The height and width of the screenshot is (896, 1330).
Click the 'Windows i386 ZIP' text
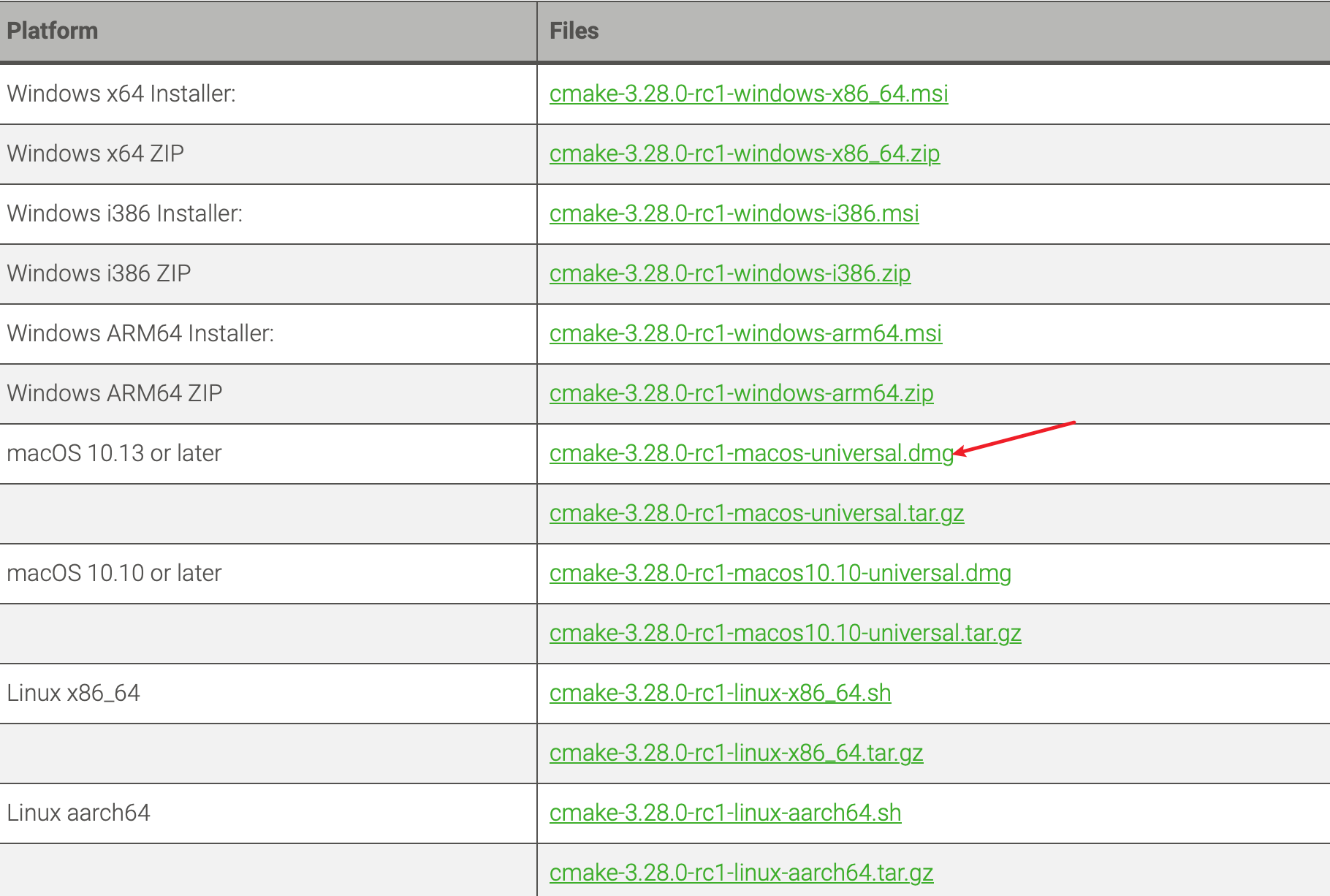click(99, 273)
